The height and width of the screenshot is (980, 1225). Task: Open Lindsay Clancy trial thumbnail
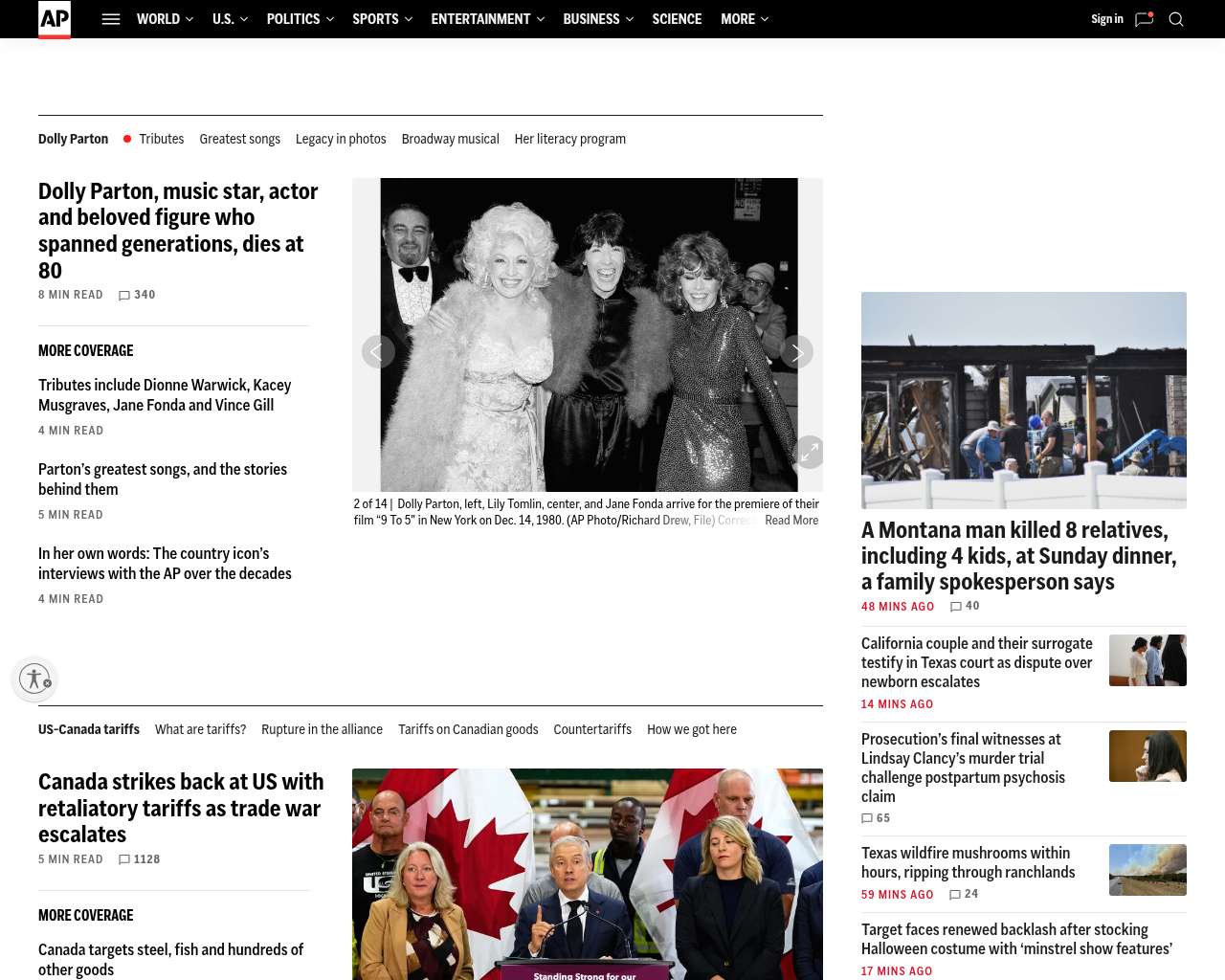pyautogui.click(x=1147, y=756)
